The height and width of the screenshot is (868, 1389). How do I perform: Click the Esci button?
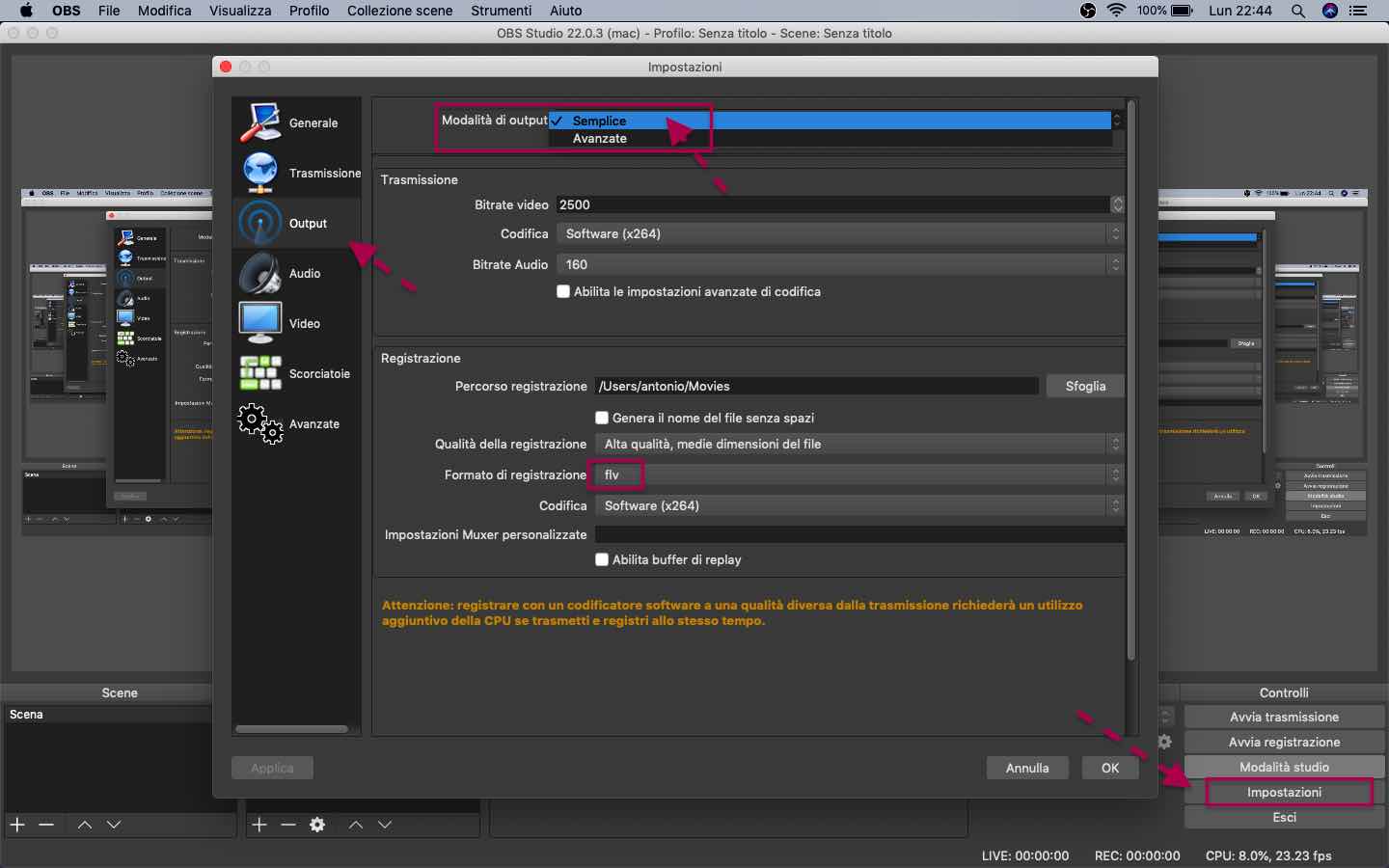(x=1284, y=817)
